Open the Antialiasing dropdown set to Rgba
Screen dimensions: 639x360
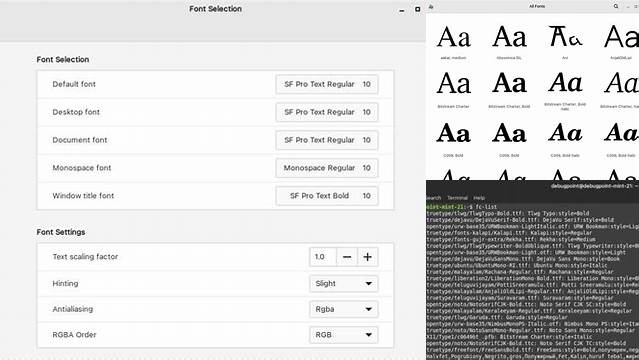[344, 309]
